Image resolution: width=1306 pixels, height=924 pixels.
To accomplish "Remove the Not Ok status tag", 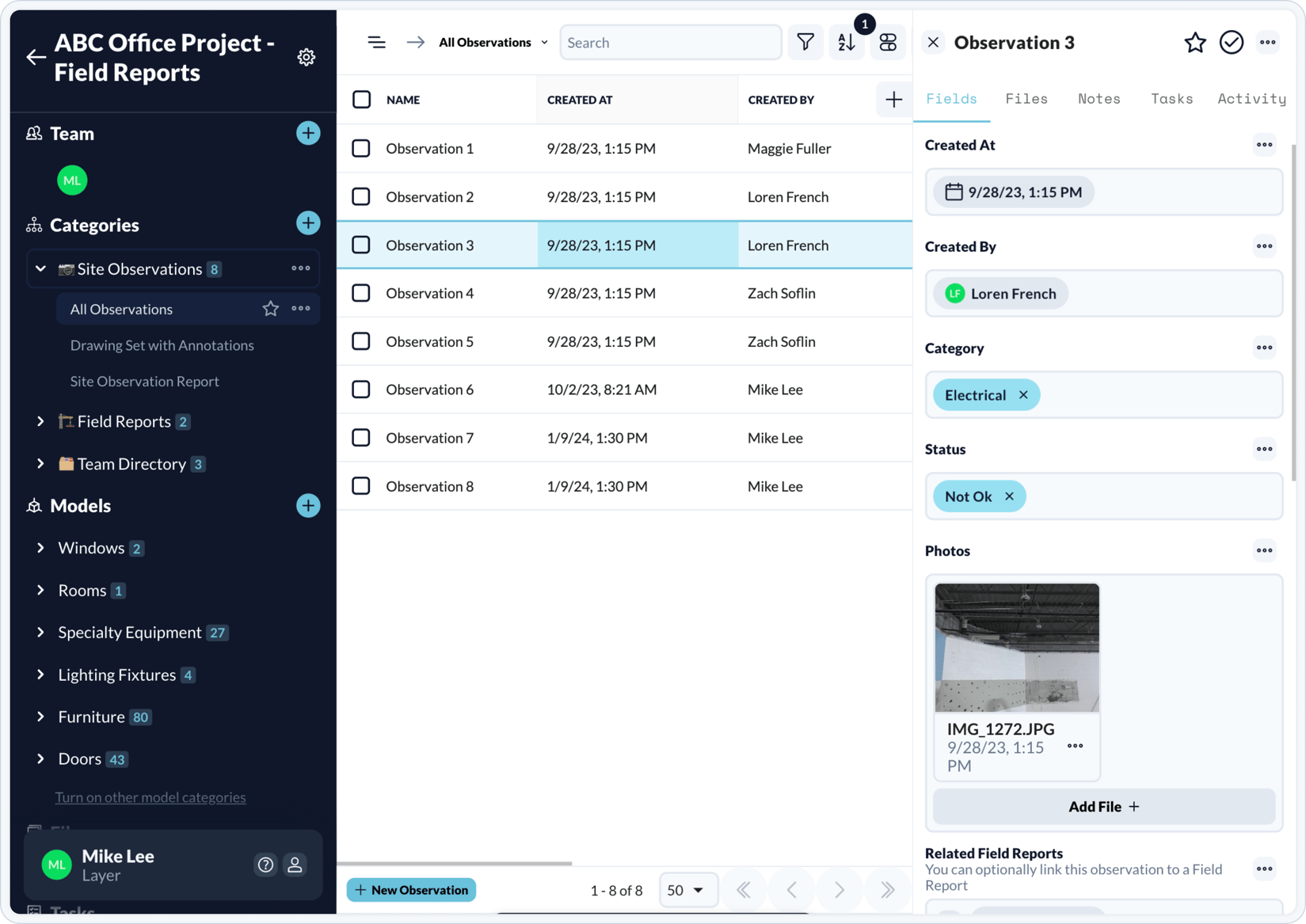I will [1009, 496].
